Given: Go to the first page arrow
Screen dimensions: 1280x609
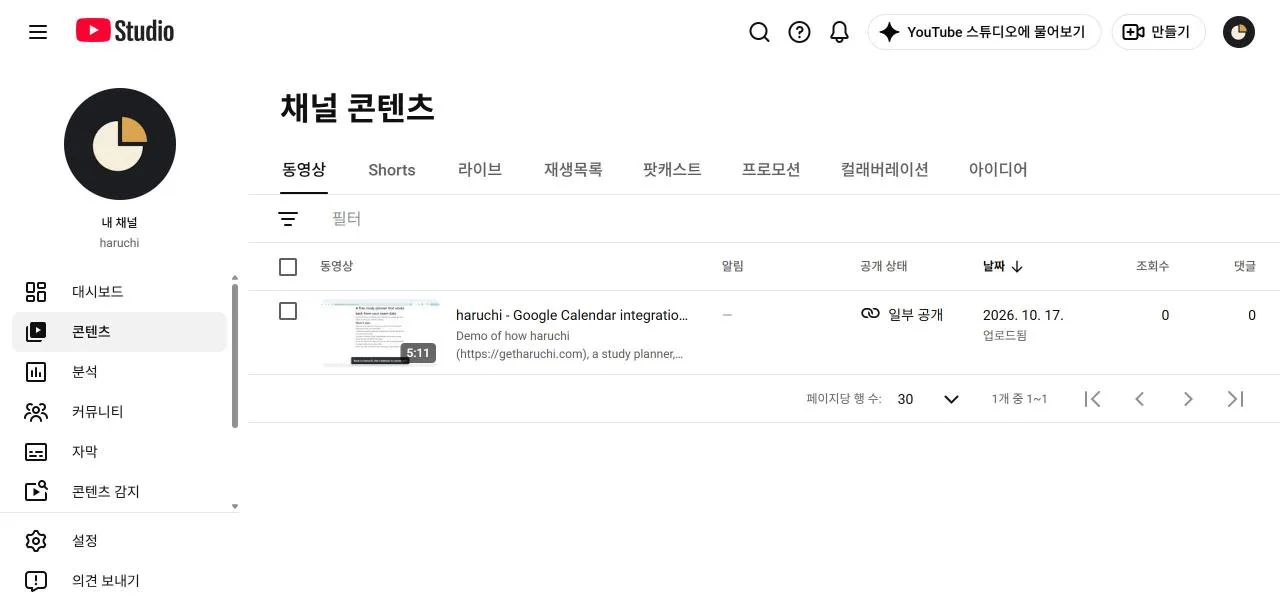Looking at the screenshot, I should tap(1093, 399).
